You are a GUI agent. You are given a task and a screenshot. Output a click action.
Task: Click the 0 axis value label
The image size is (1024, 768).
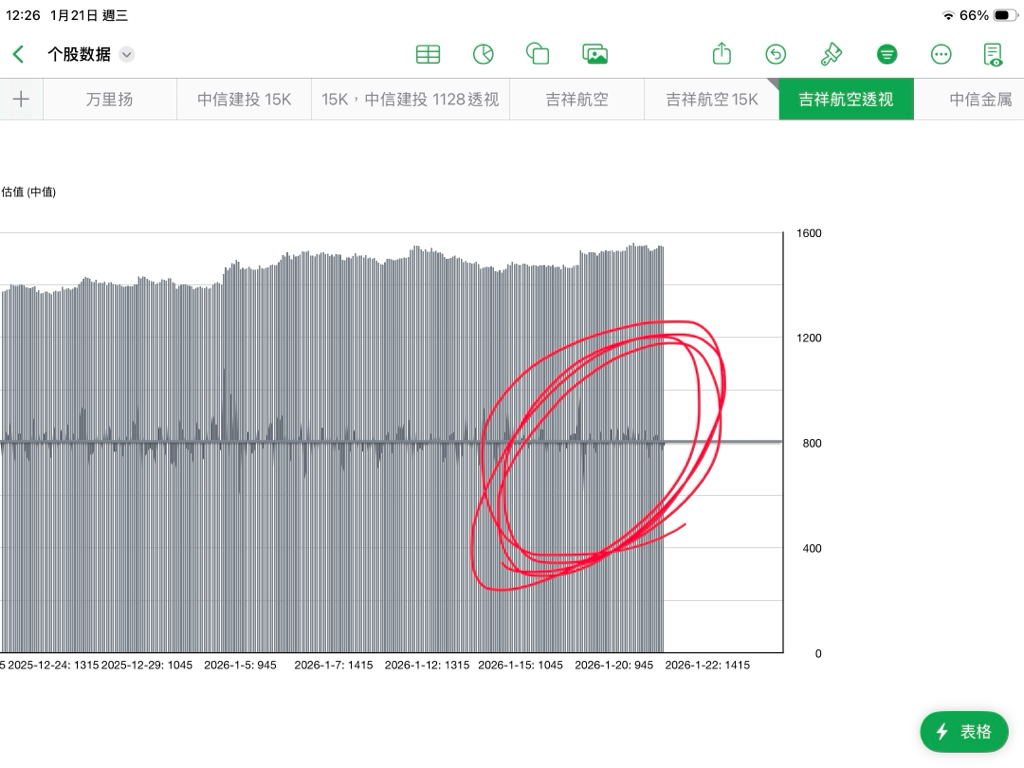[x=818, y=654]
